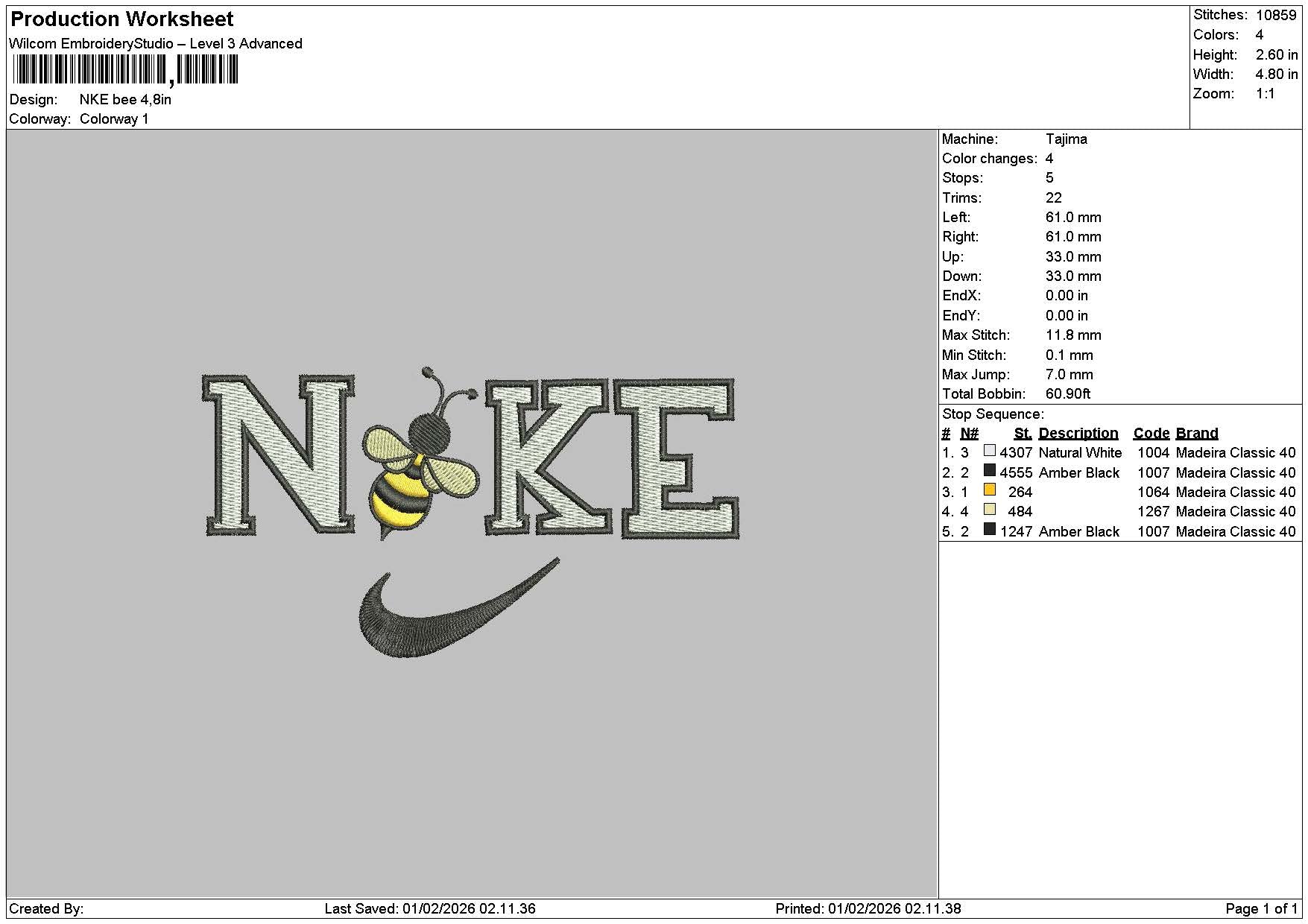
Task: Click the 4555 Amber Black swatch
Action: pyautogui.click(x=989, y=470)
